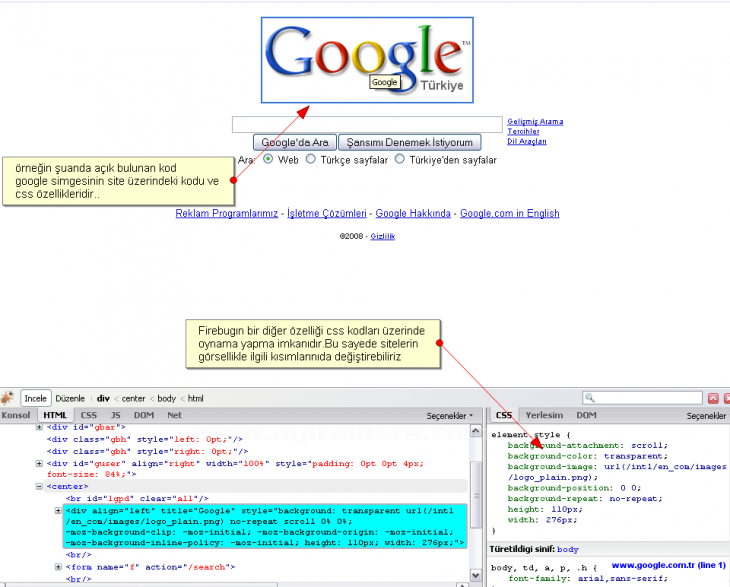This screenshot has height=587, width=730.
Task: Select the Türkçe sayfalar radio option
Action: click(311, 159)
